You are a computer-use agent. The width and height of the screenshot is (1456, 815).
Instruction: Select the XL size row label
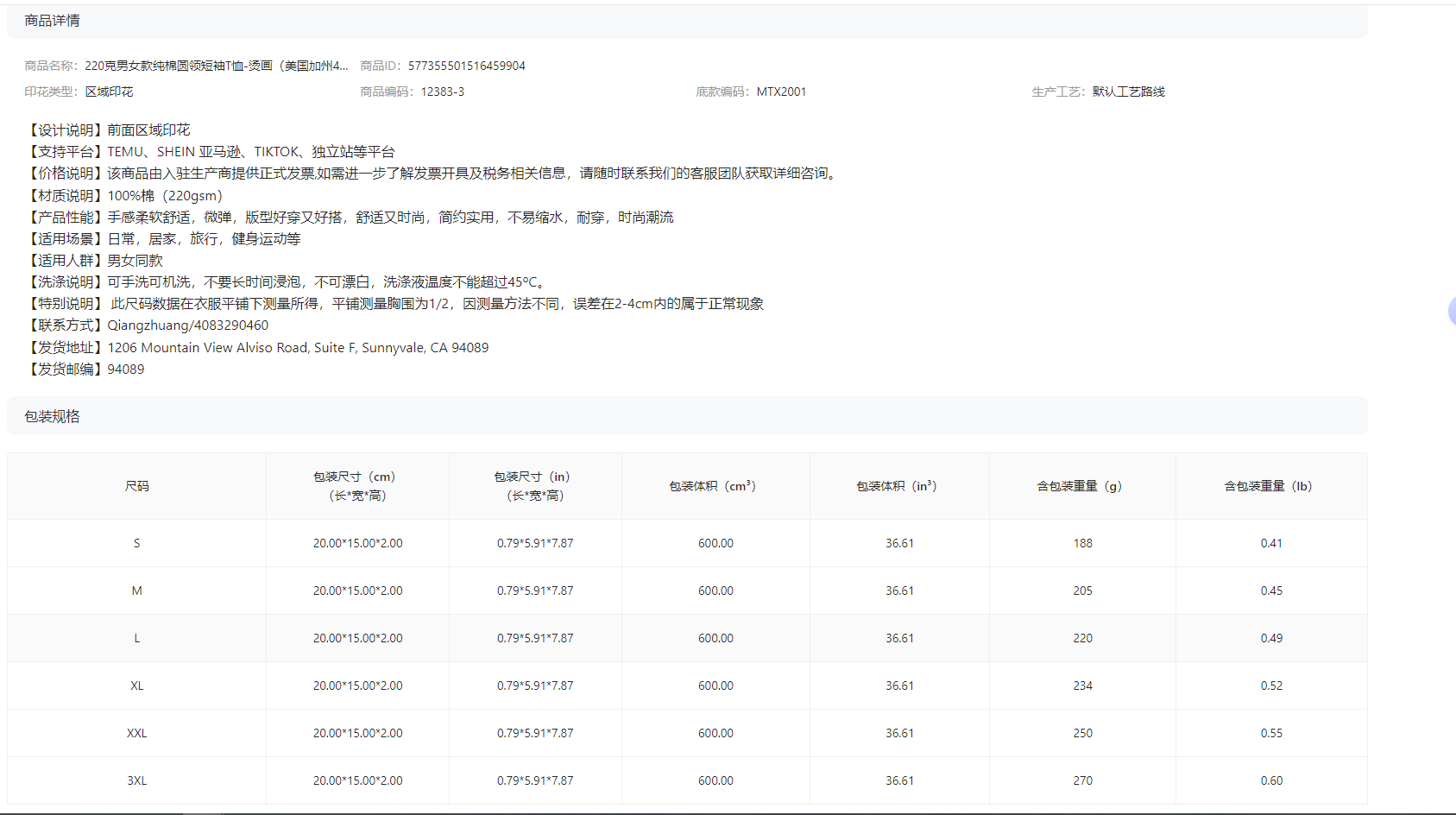[136, 685]
